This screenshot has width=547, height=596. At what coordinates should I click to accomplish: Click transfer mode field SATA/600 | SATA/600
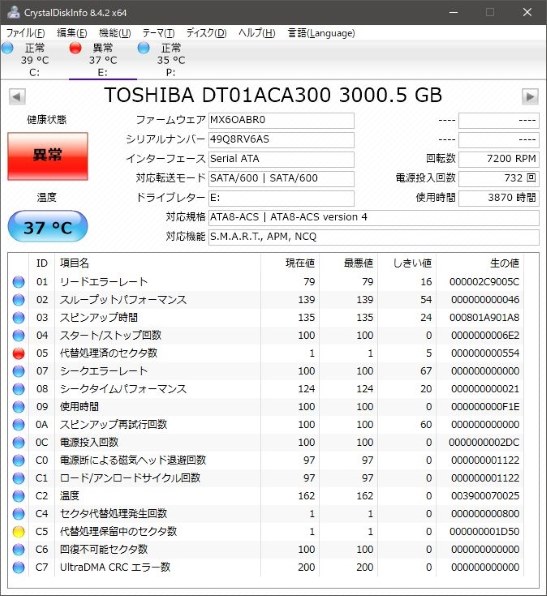pos(281,179)
